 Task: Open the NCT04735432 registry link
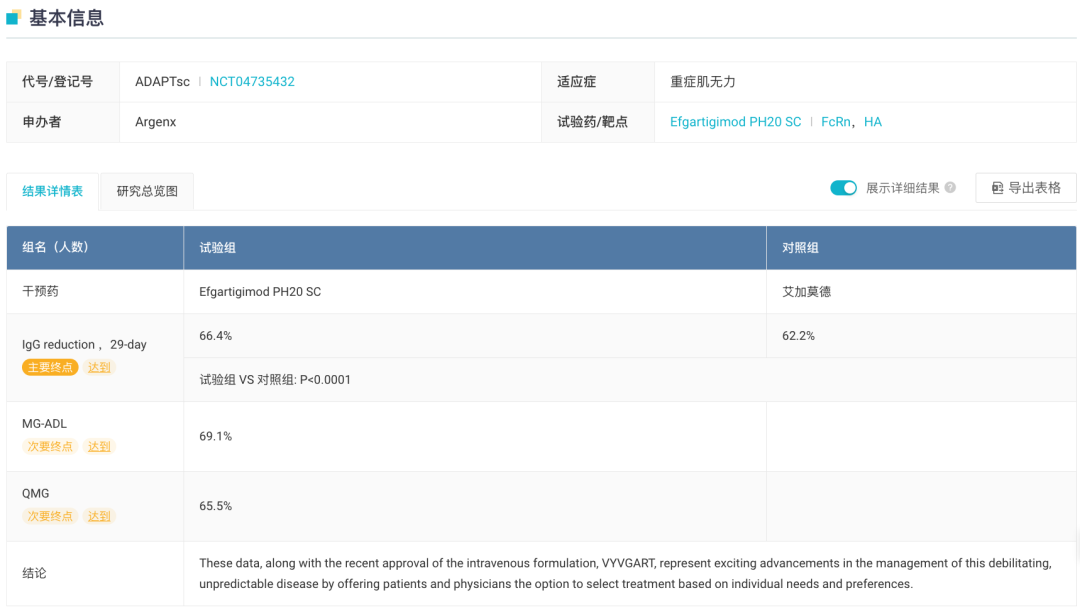252,82
